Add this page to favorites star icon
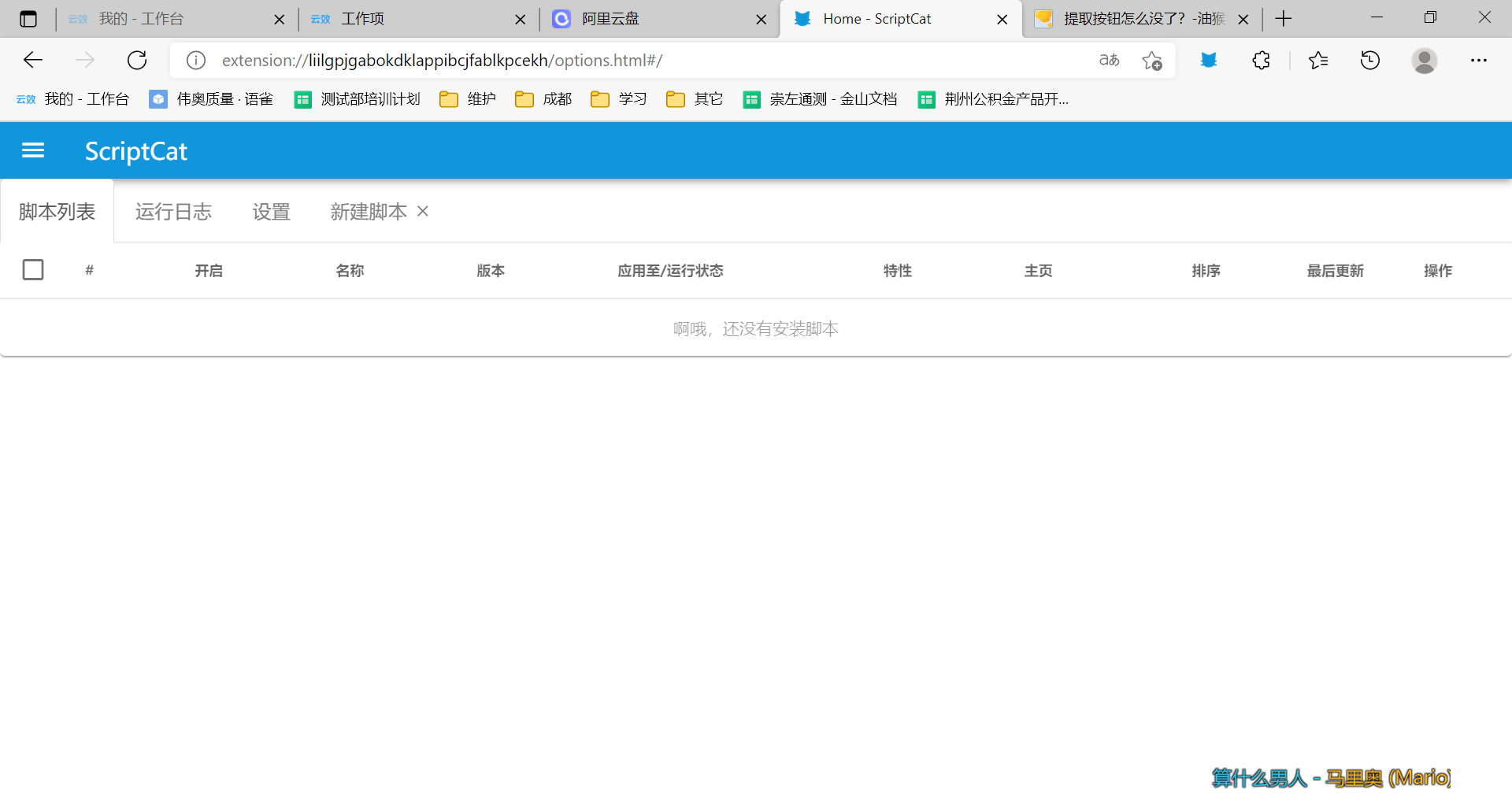The width and height of the screenshot is (1512, 803). point(1152,60)
